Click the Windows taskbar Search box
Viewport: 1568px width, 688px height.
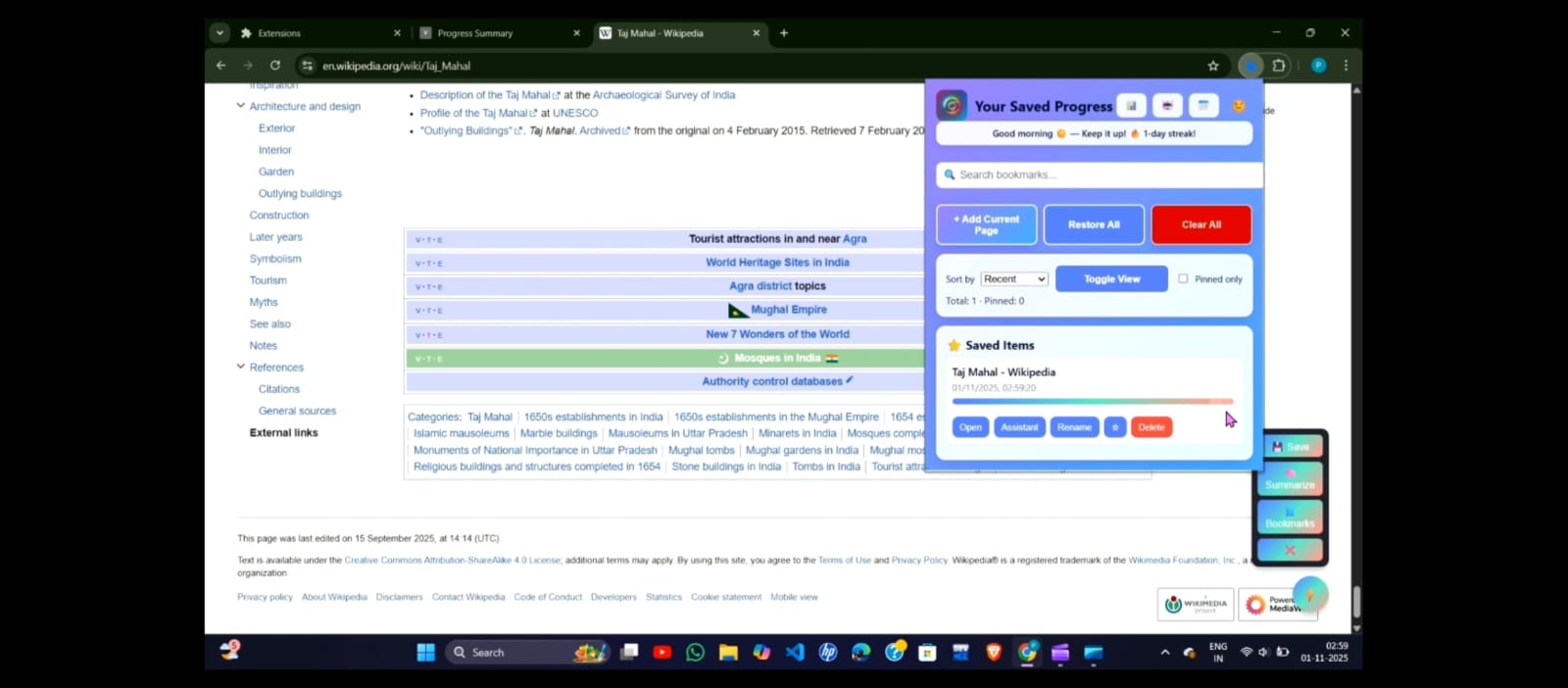[x=529, y=652]
